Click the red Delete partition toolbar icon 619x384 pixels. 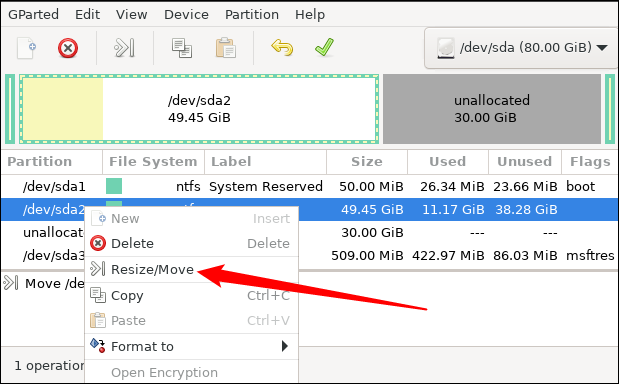pos(68,48)
